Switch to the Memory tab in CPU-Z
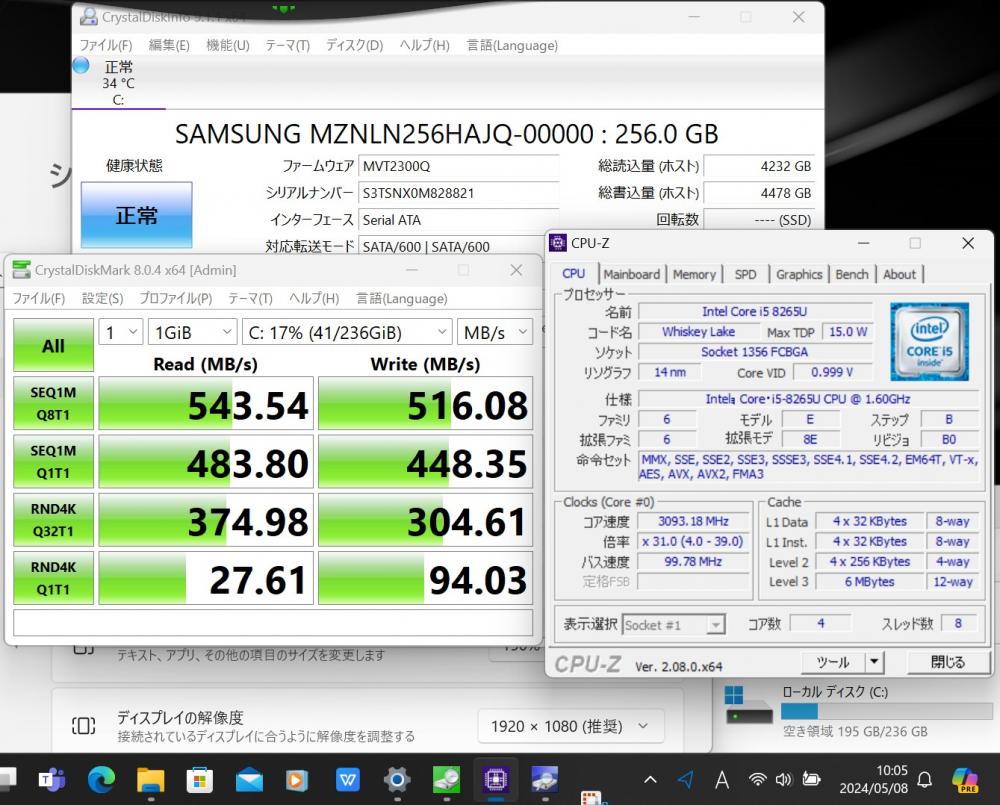 click(694, 274)
